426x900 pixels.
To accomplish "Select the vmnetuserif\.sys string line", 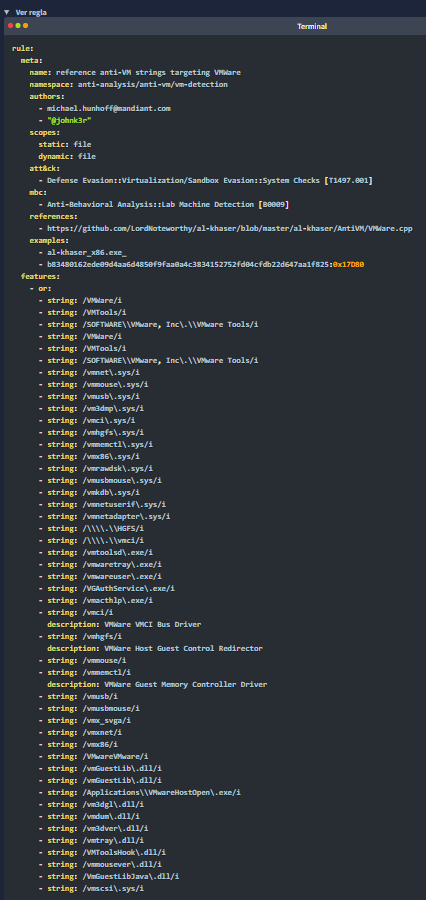I will click(x=102, y=505).
